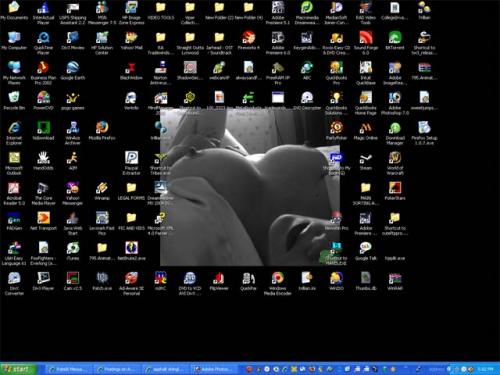Open the Acrobat Reader 5.0 shortcut
Screen dimensions: 500x375
[14, 193]
